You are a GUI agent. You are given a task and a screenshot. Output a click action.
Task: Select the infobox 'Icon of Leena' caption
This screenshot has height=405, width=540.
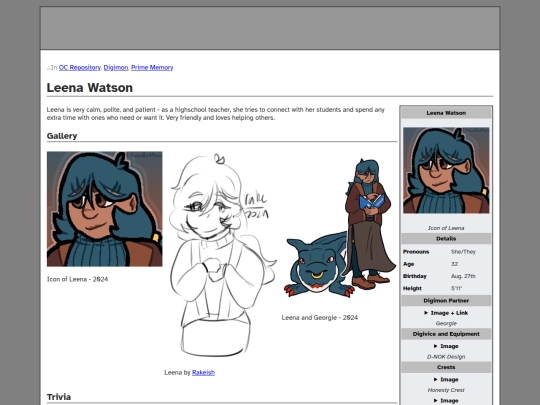click(446, 228)
